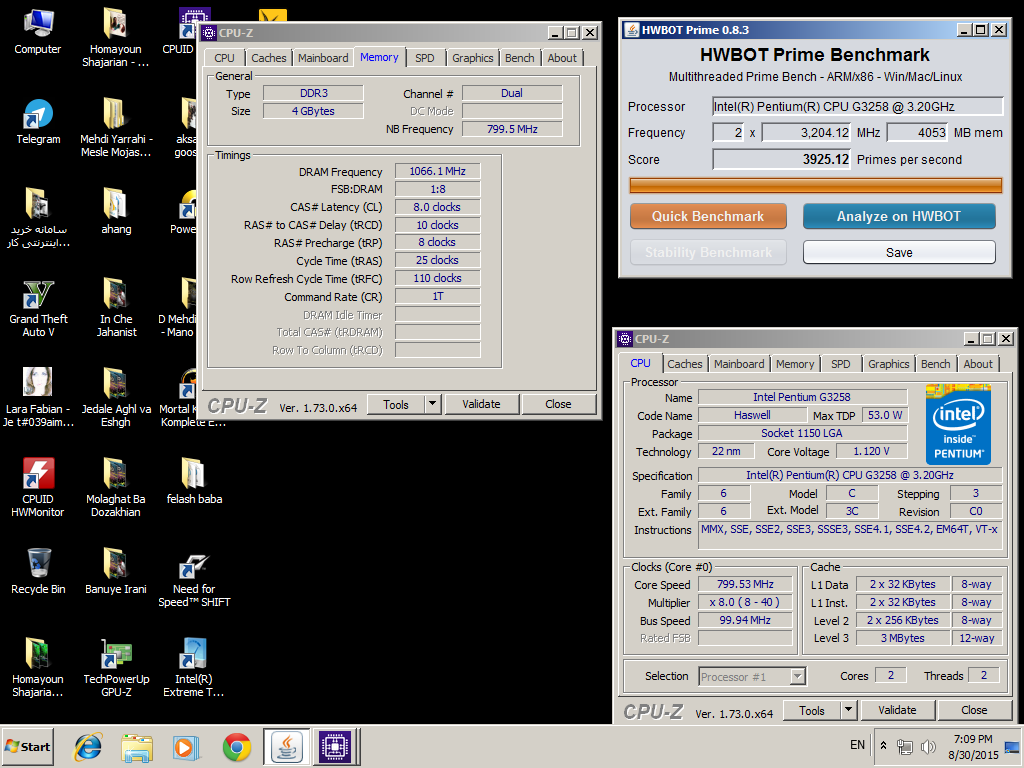Open the Jedale Aghl va Eshgh folder

pyautogui.click(x=116, y=397)
